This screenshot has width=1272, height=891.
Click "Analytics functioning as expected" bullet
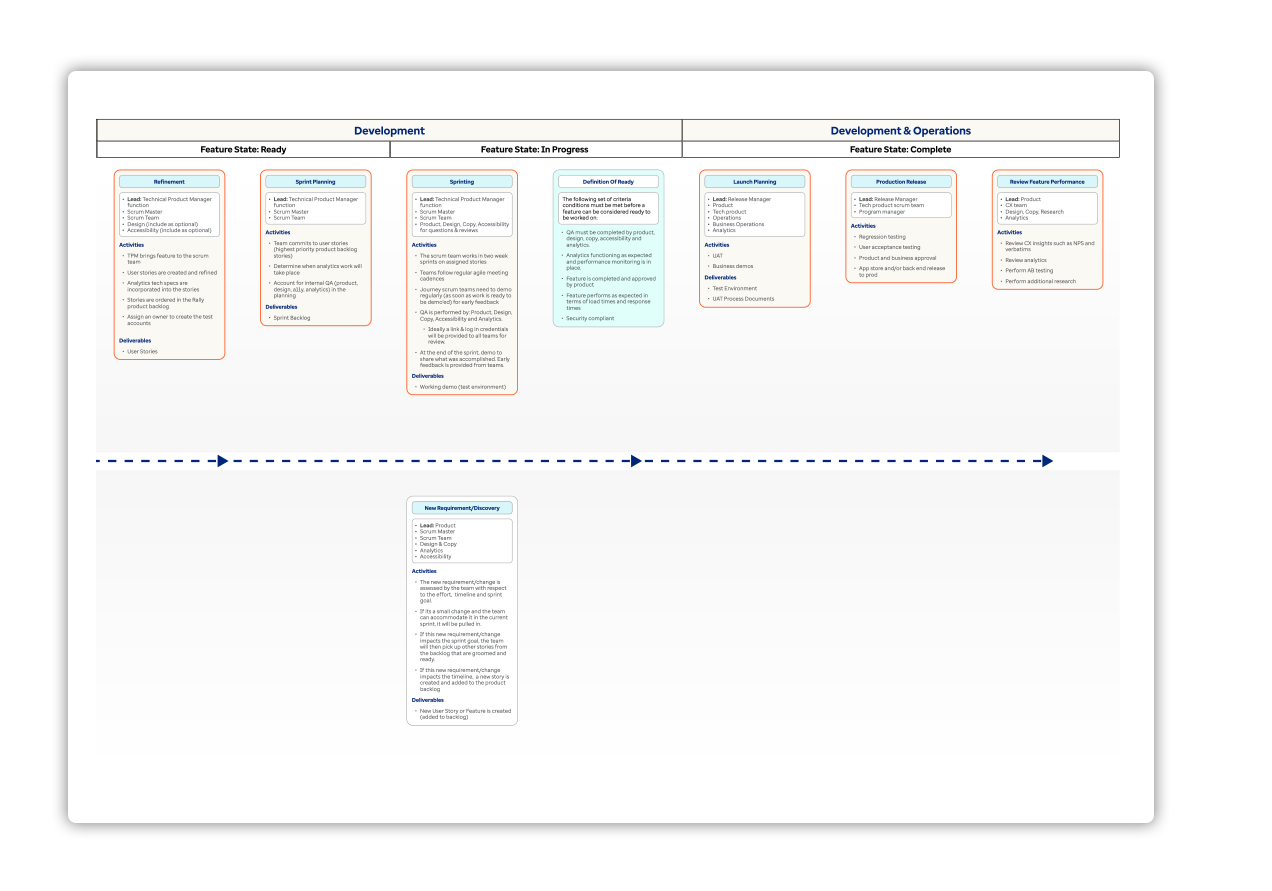click(610, 261)
